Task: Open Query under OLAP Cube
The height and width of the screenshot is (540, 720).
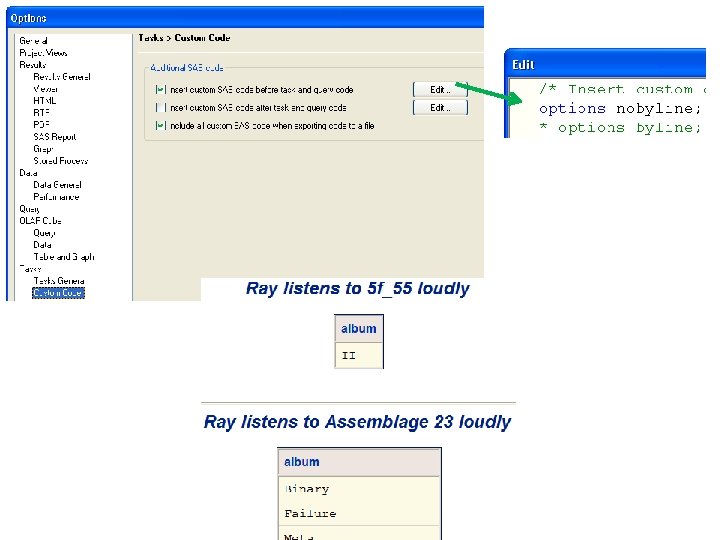Action: tap(44, 232)
